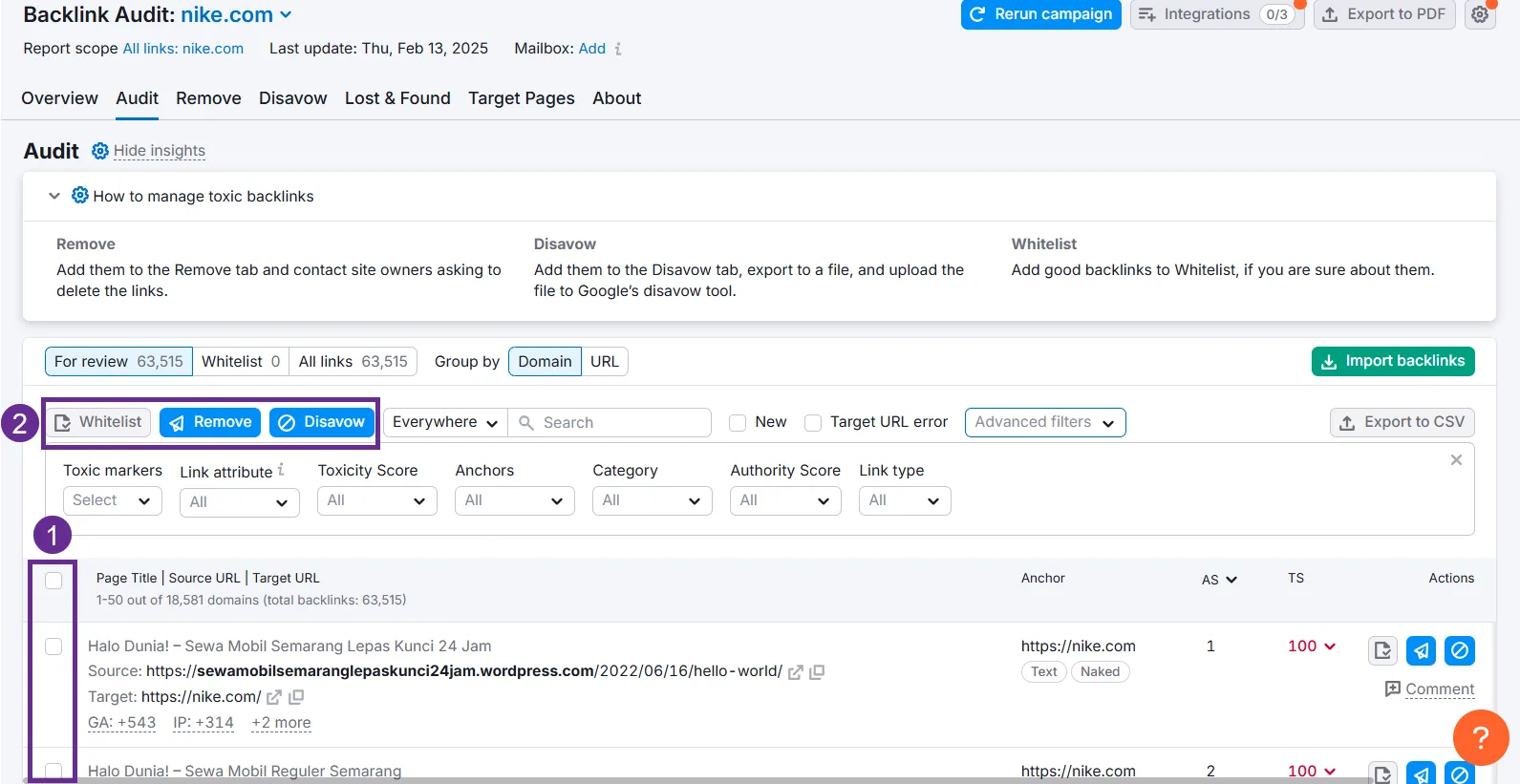
Task: Click Export to CSV
Action: (x=1402, y=422)
